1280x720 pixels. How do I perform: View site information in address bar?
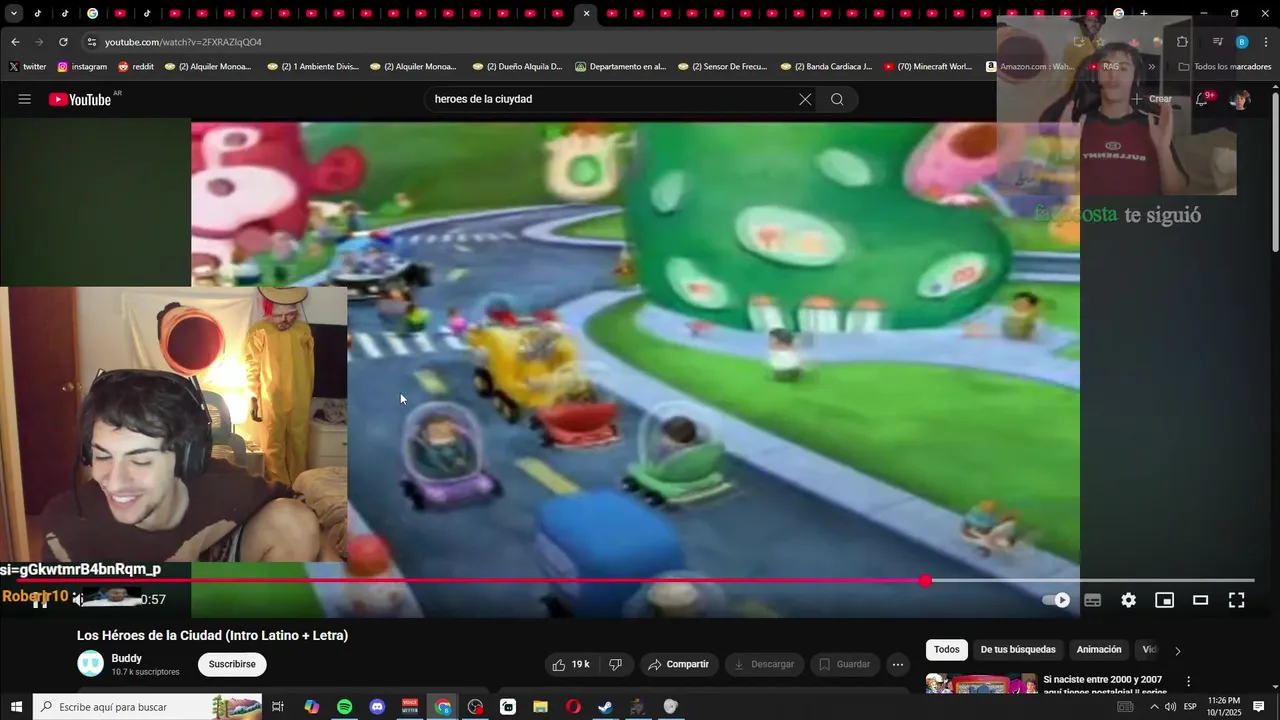(x=92, y=42)
